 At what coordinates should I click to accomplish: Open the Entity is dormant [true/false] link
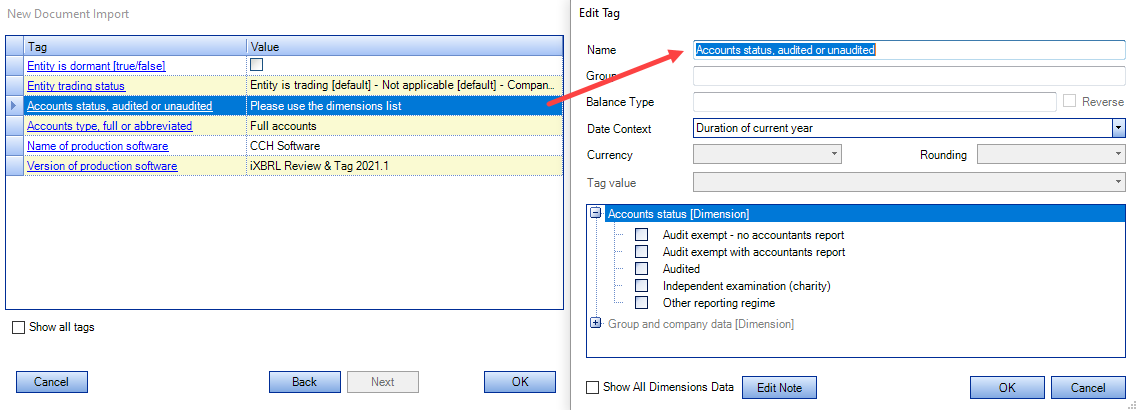pyautogui.click(x=96, y=65)
